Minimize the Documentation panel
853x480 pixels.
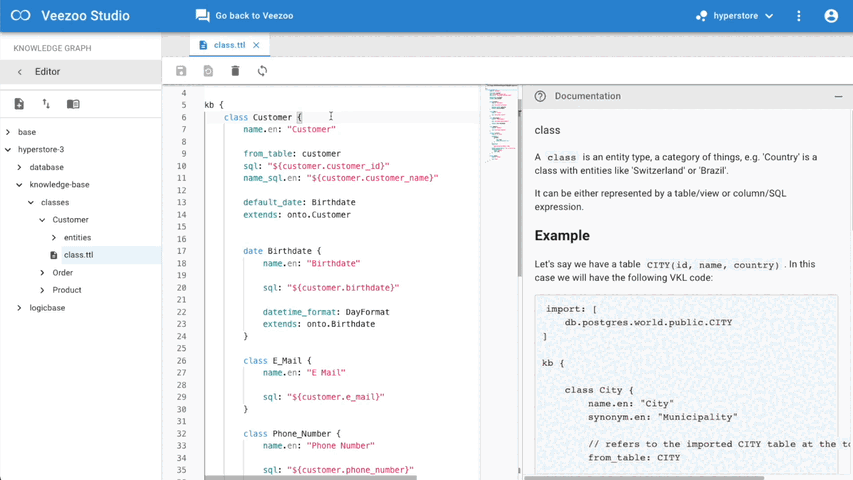pyautogui.click(x=838, y=97)
